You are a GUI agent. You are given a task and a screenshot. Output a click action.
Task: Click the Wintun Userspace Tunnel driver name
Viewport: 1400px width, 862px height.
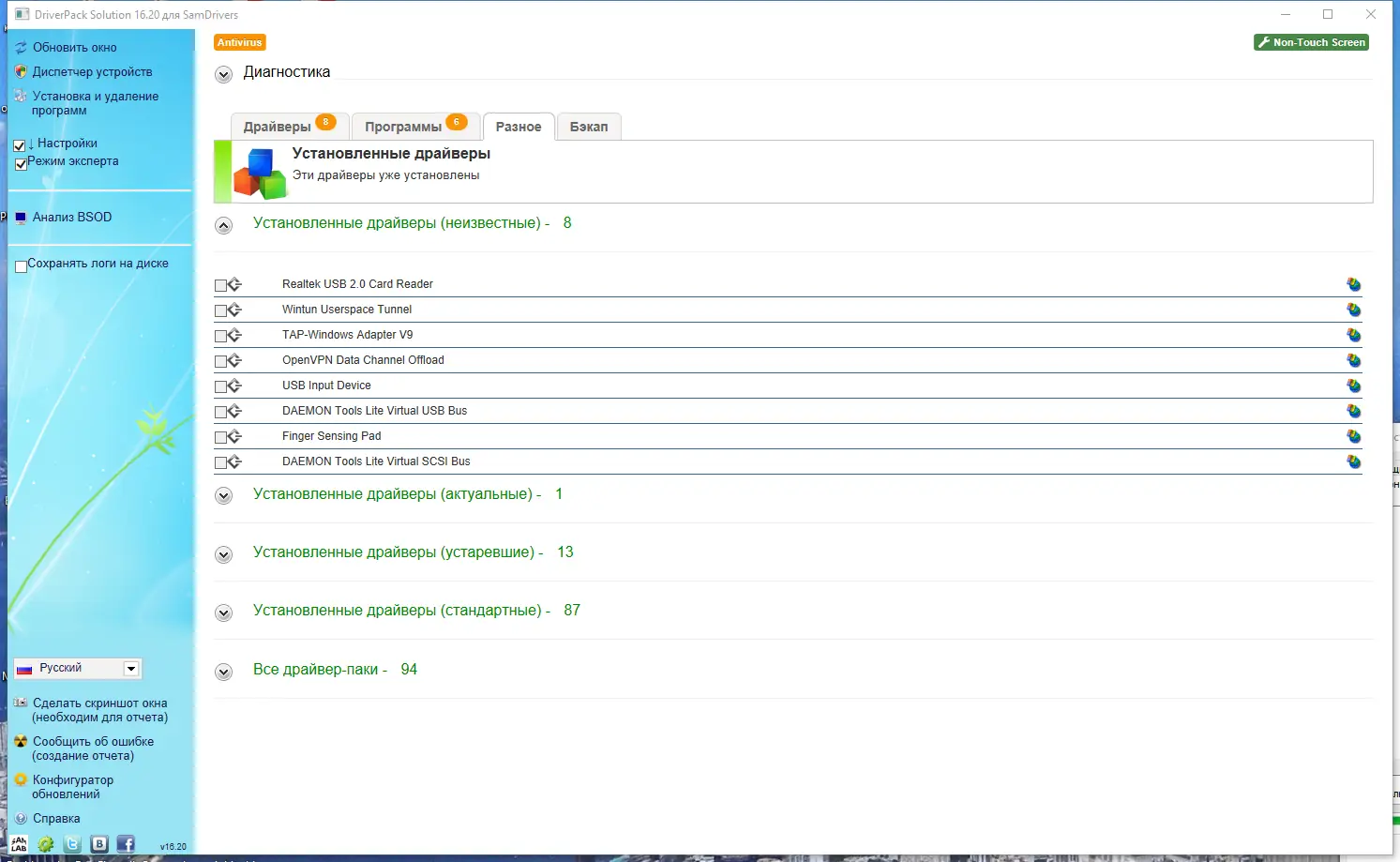pos(347,310)
